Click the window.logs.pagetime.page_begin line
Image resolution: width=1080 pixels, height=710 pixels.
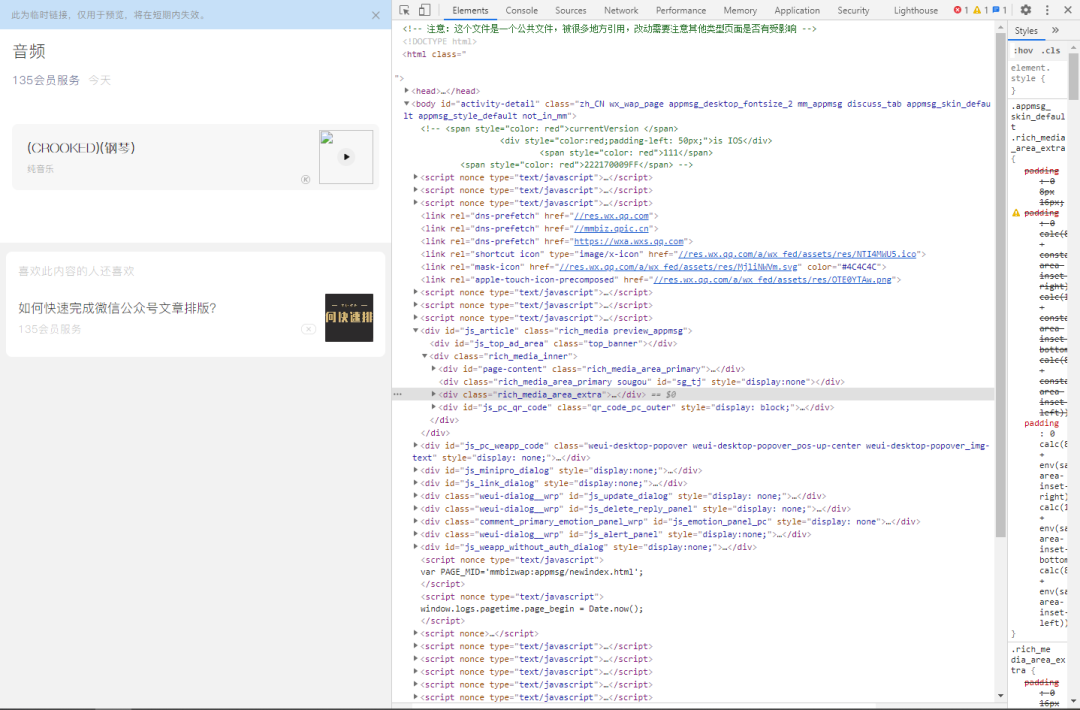tap(532, 609)
